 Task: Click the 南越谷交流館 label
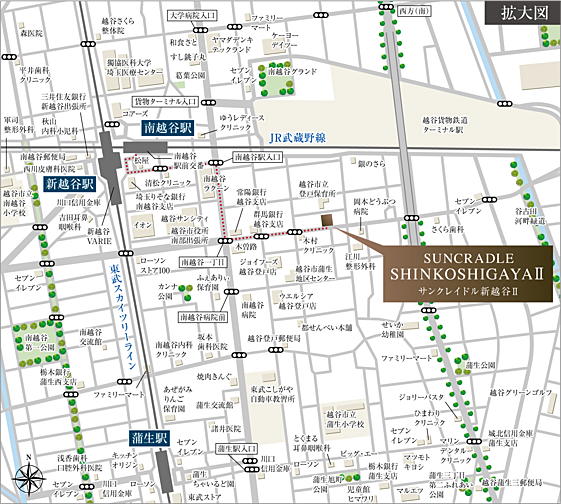(x=91, y=337)
